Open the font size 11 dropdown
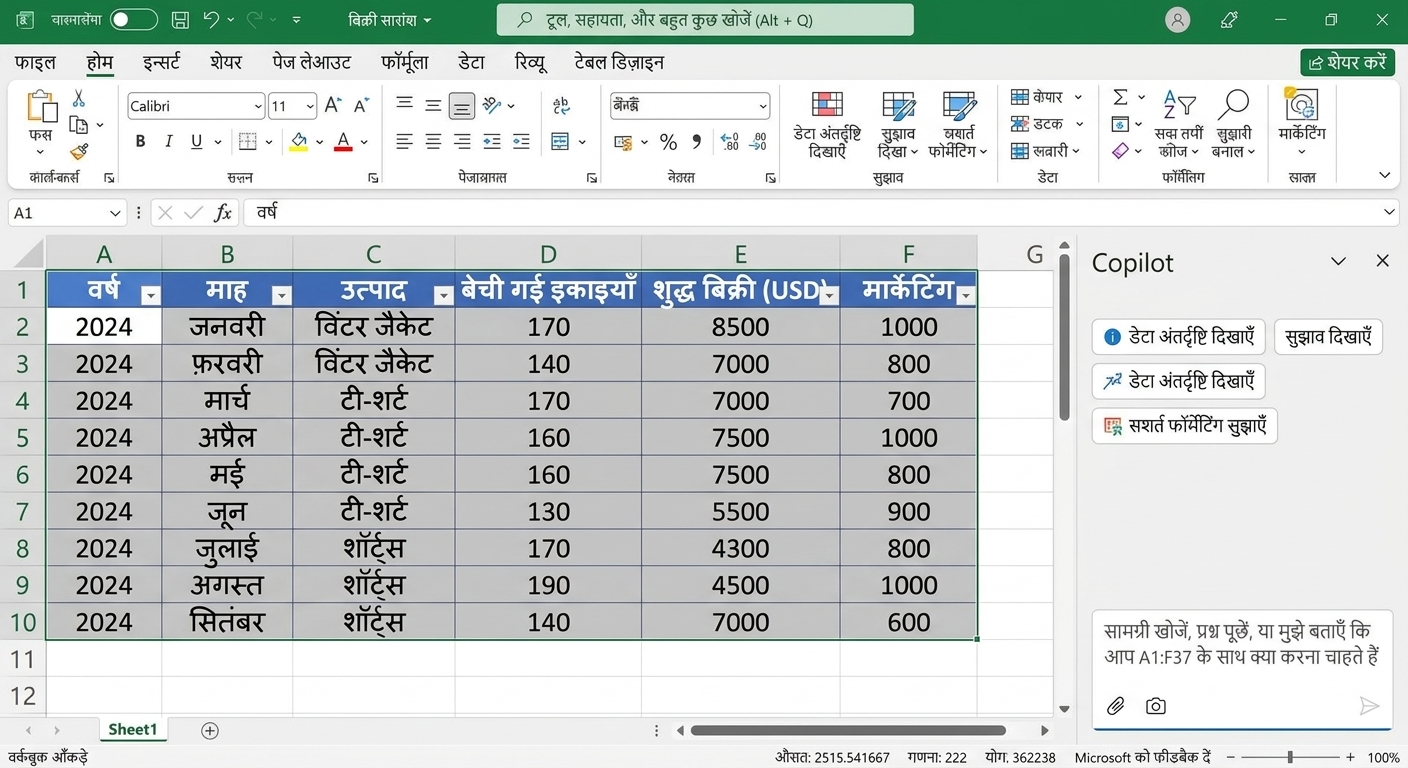The height and width of the screenshot is (768, 1408). tap(311, 106)
